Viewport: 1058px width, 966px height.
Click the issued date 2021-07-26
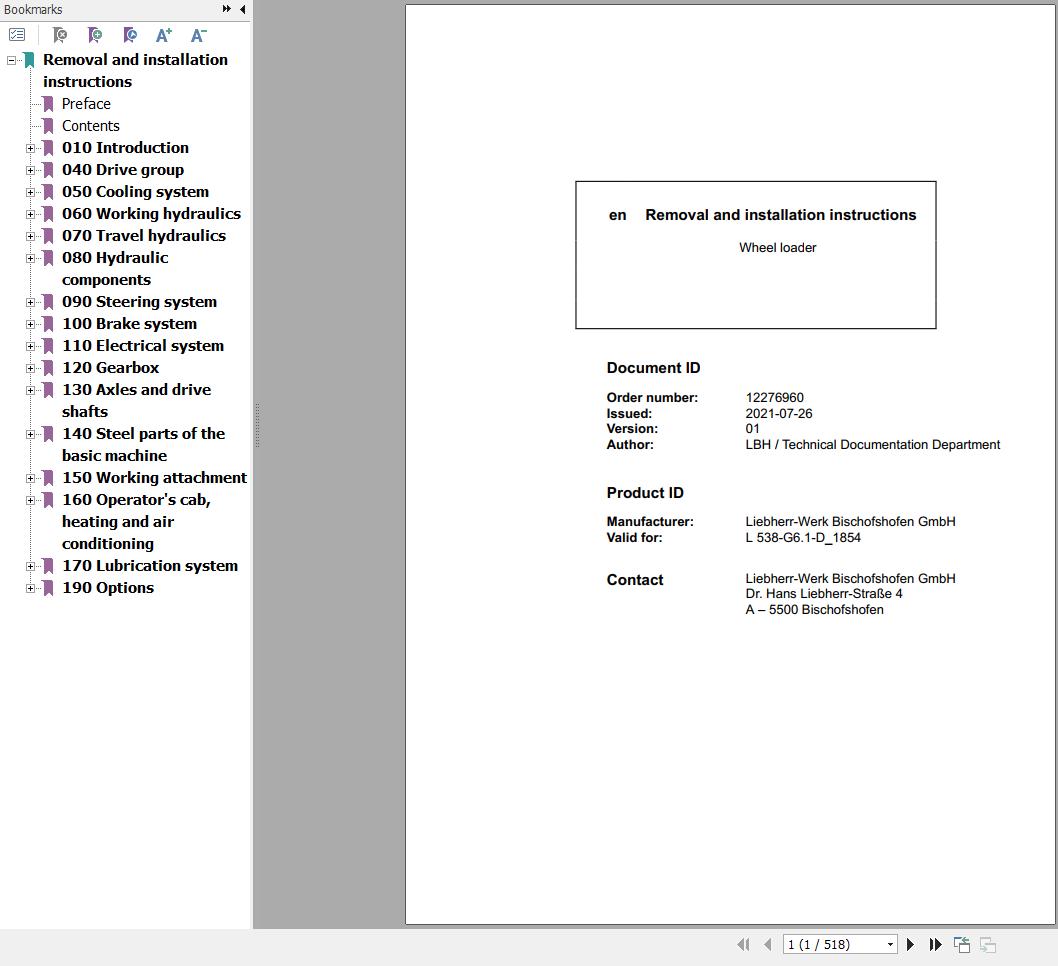point(779,414)
